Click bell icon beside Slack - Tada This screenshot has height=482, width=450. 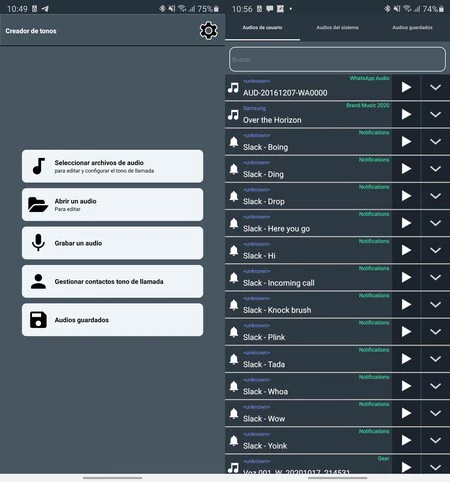234,359
